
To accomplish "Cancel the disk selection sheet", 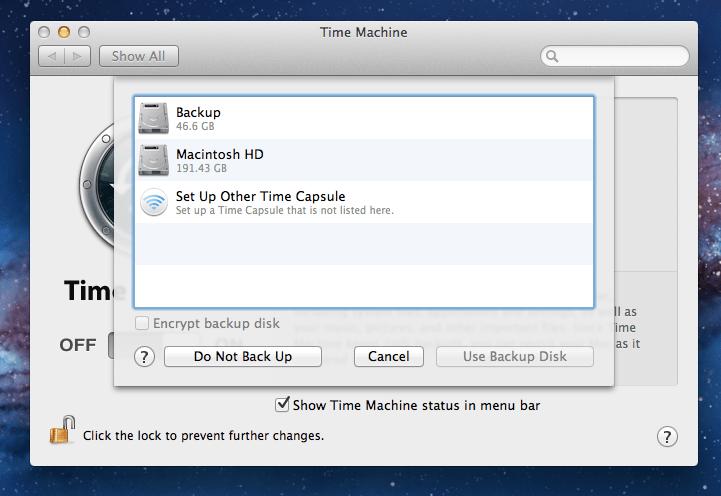I will tap(389, 356).
